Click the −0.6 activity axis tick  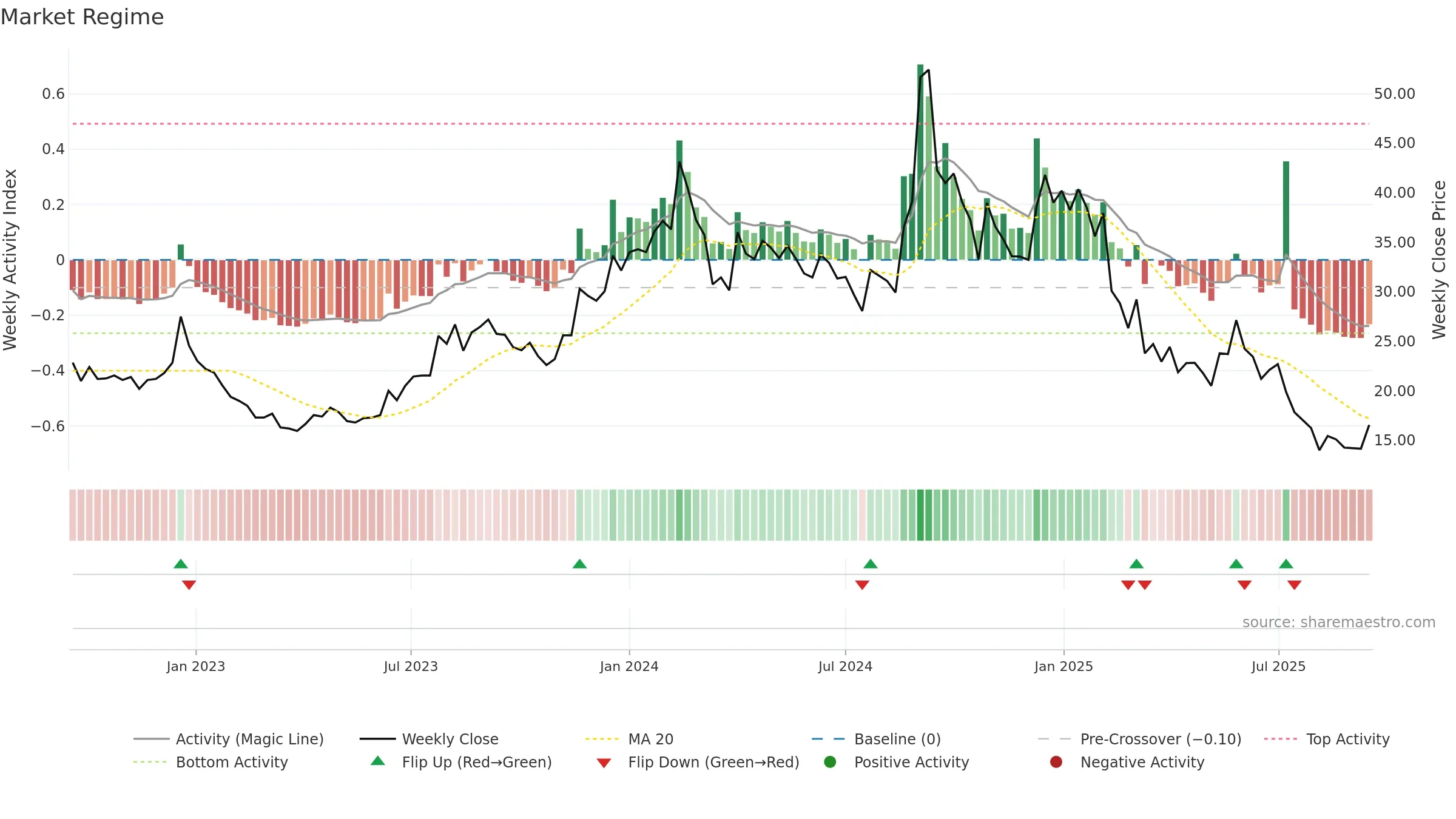click(x=48, y=426)
